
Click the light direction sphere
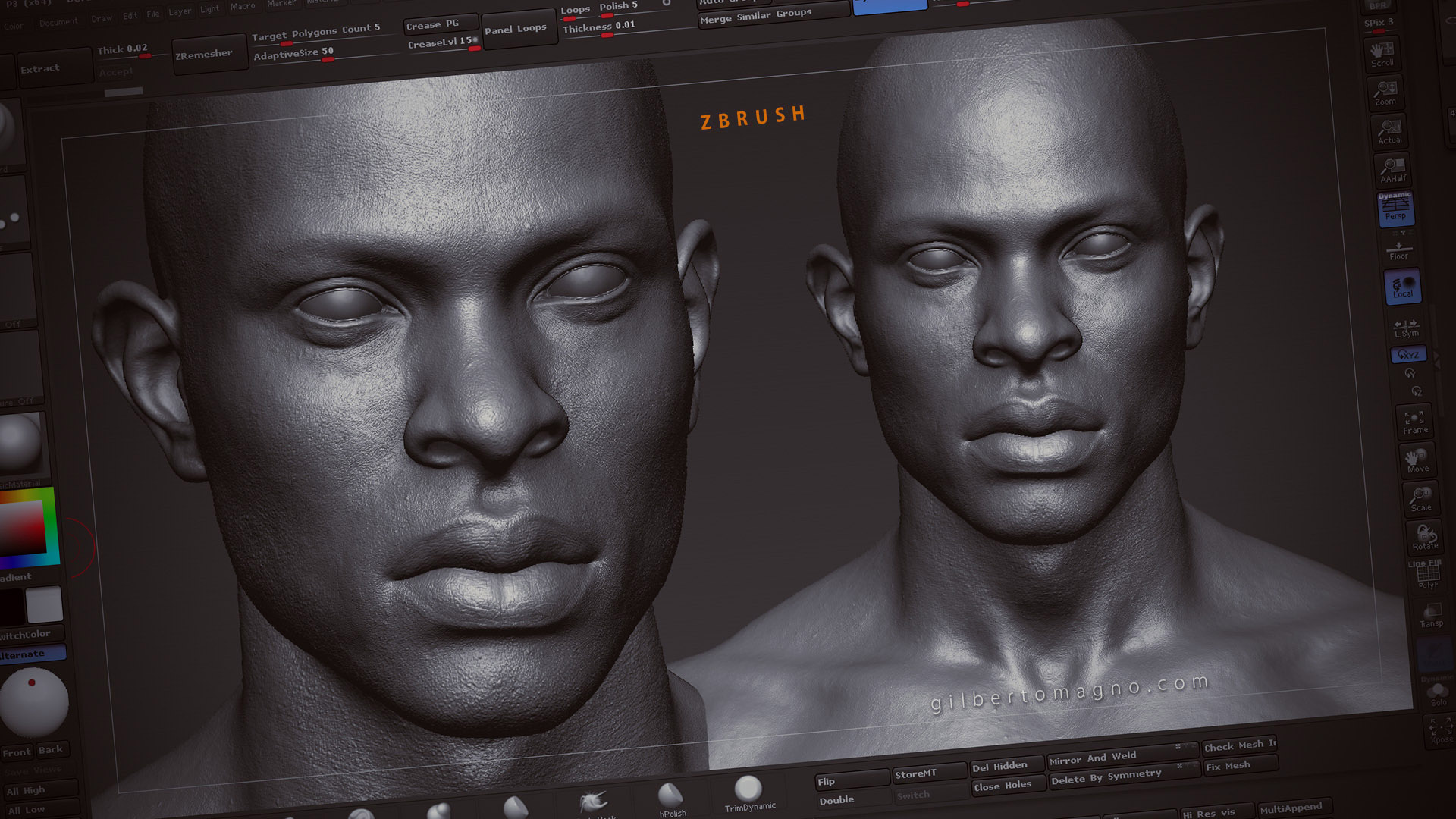tap(33, 703)
